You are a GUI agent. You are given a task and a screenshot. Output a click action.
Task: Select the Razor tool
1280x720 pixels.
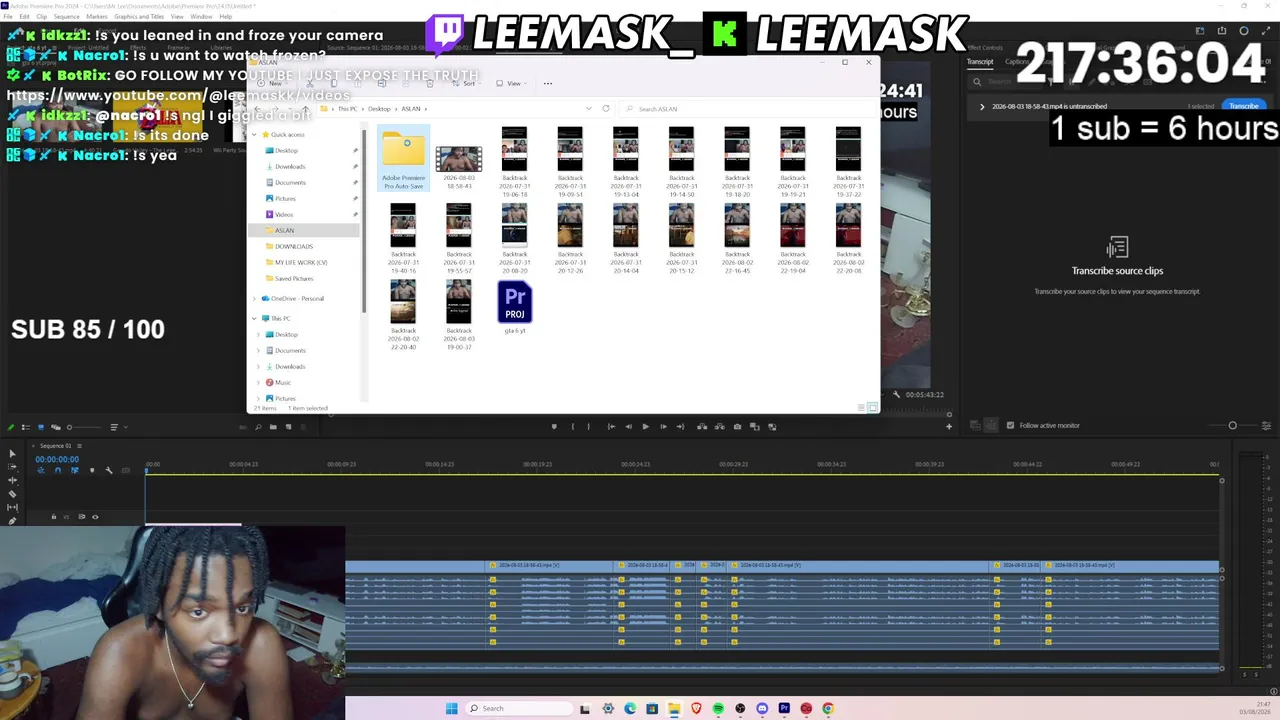(x=12, y=494)
